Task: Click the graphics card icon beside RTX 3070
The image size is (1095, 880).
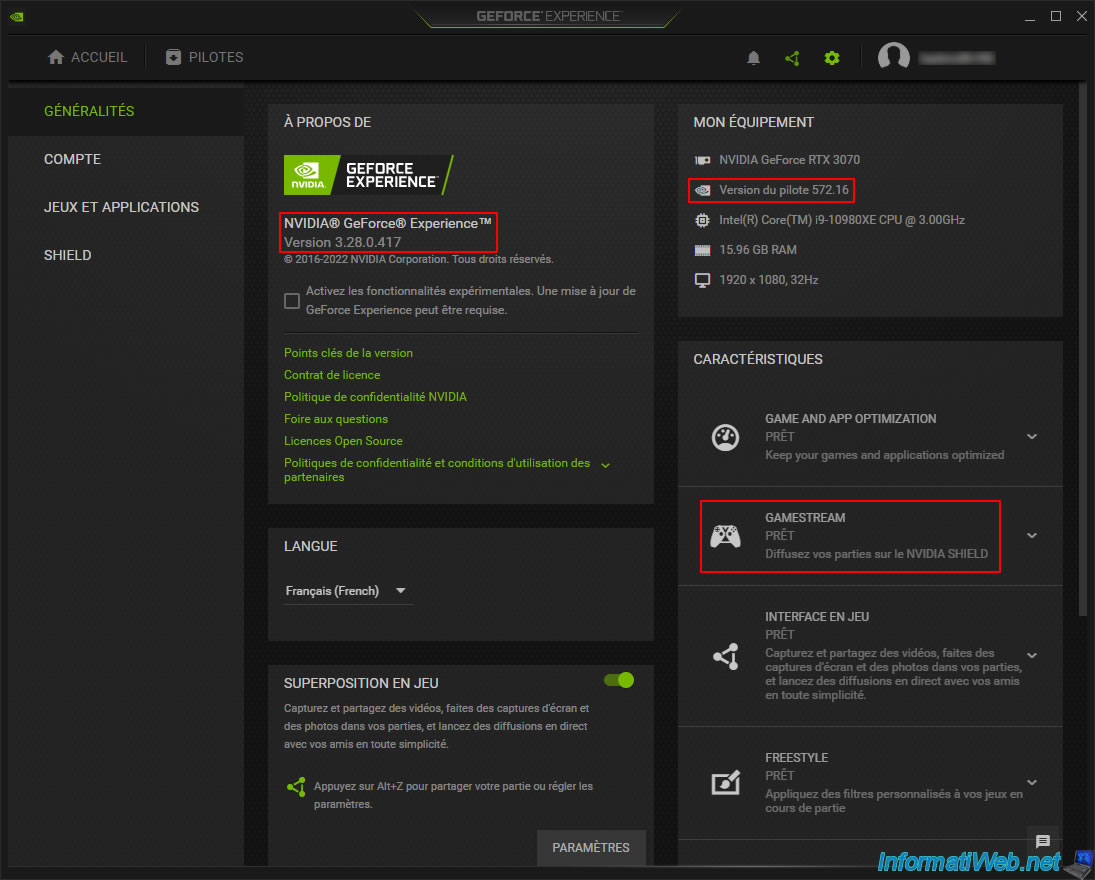Action: pos(702,160)
